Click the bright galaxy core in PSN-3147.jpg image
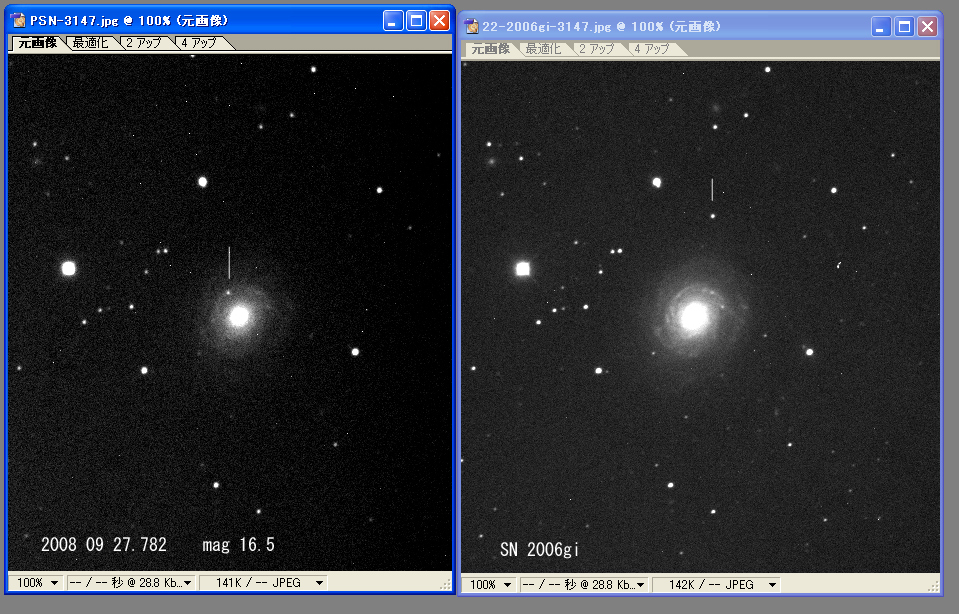Screen dimensions: 959x614 [x=239, y=316]
